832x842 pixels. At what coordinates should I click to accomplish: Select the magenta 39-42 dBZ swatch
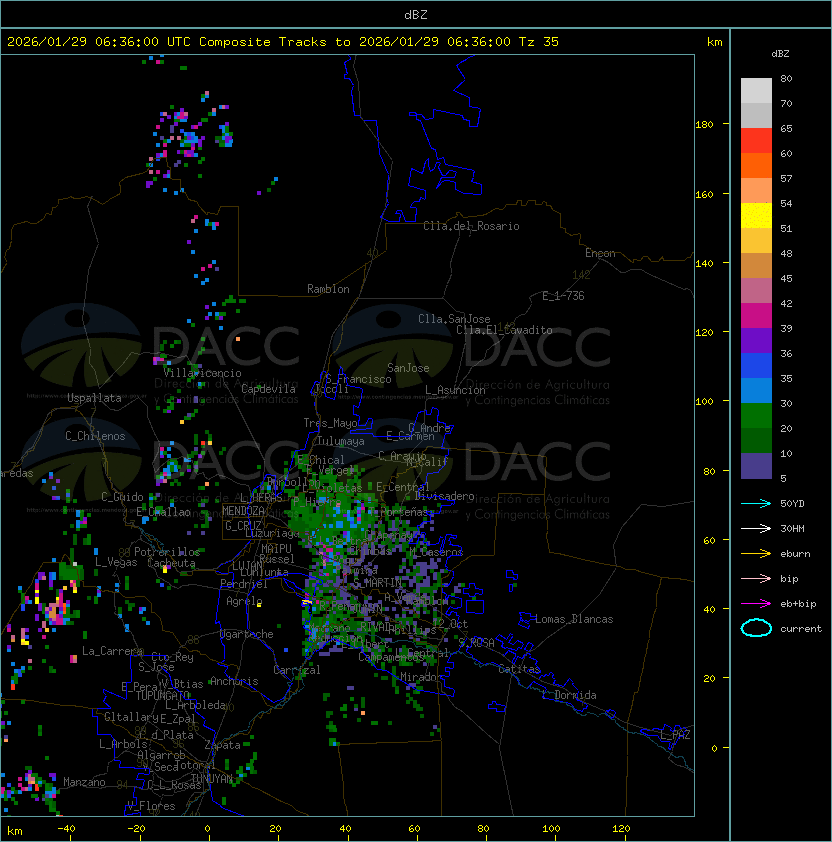point(756,316)
